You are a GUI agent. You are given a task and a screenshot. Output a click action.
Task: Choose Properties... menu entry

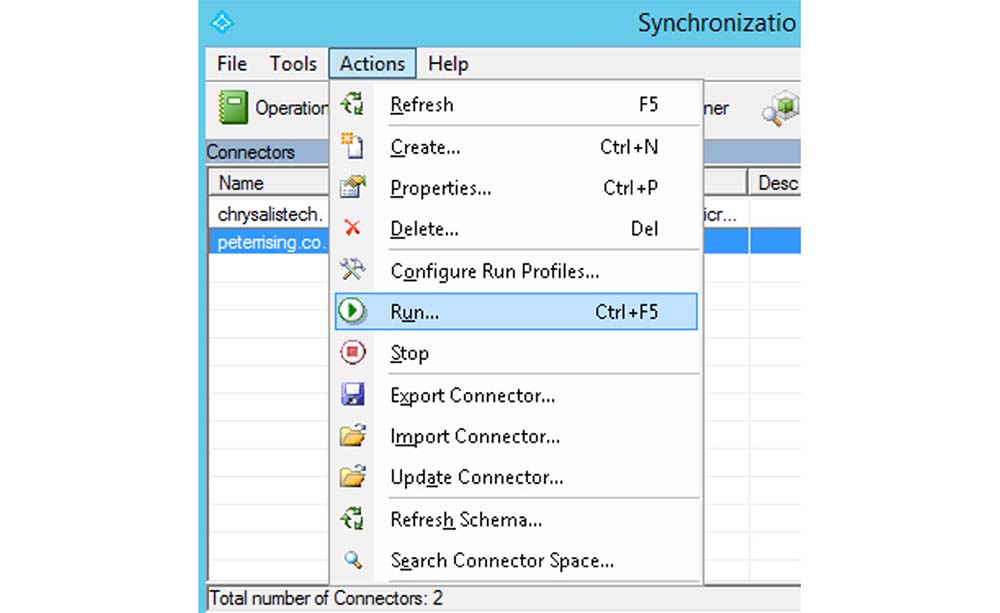click(516, 188)
